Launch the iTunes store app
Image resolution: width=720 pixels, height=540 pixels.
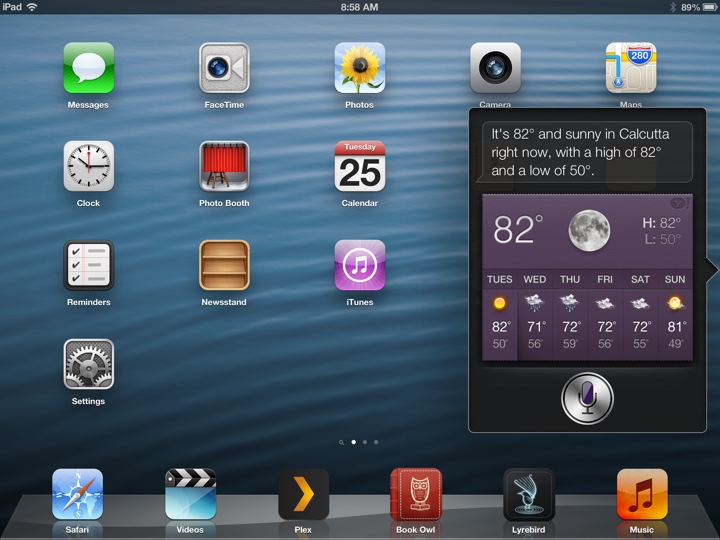tap(360, 265)
